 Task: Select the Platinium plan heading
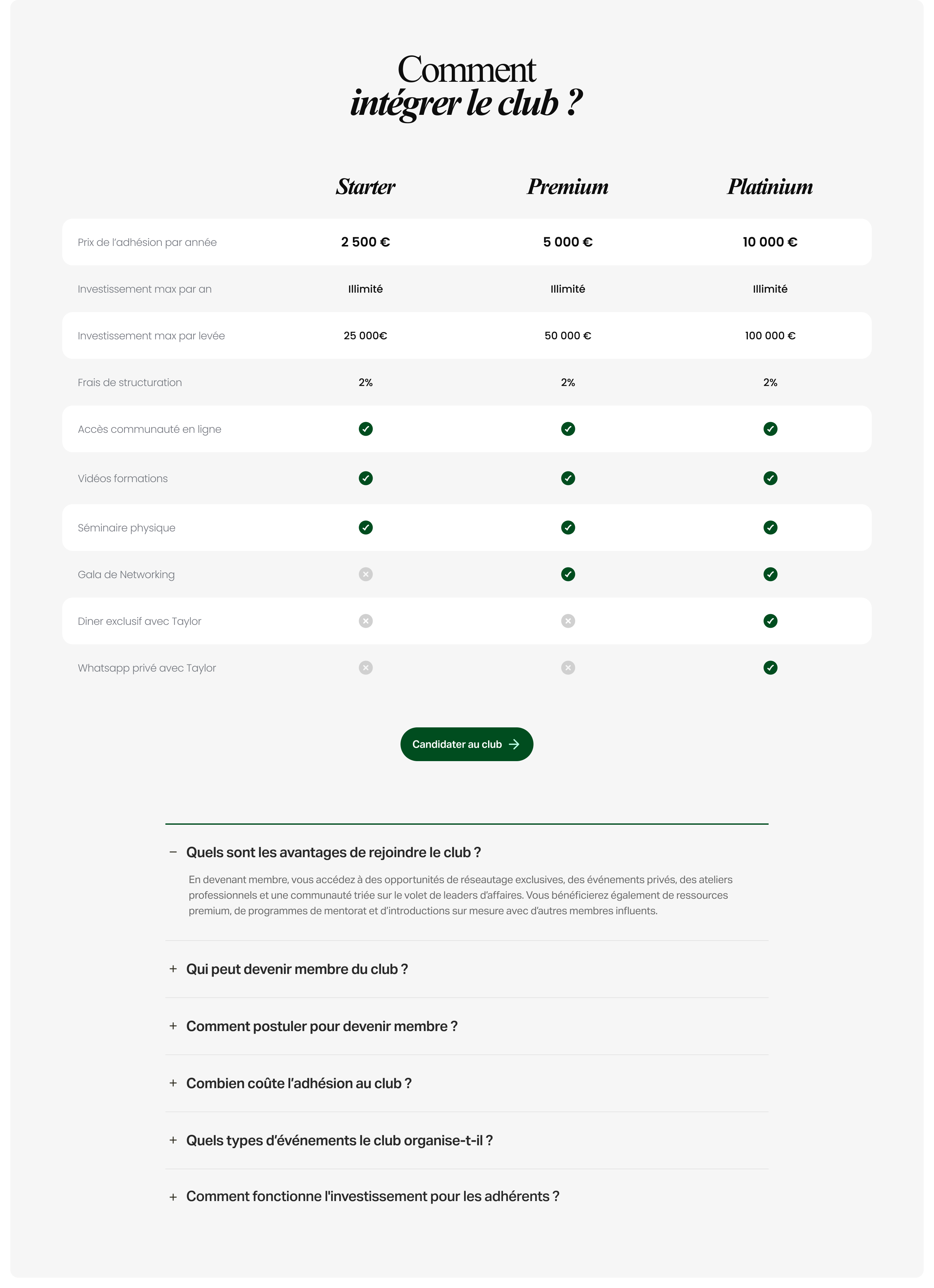point(770,187)
